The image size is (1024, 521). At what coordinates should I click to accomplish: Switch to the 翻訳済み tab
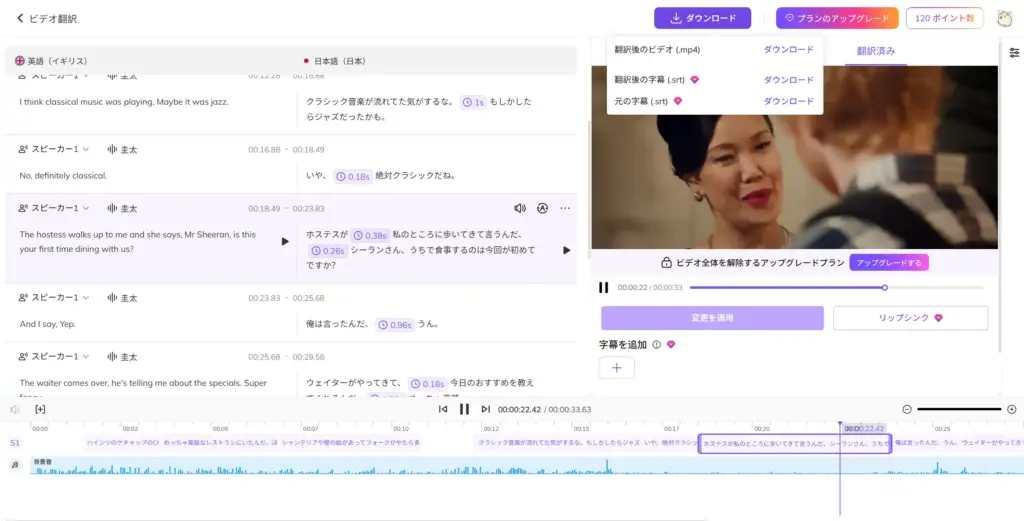point(876,51)
